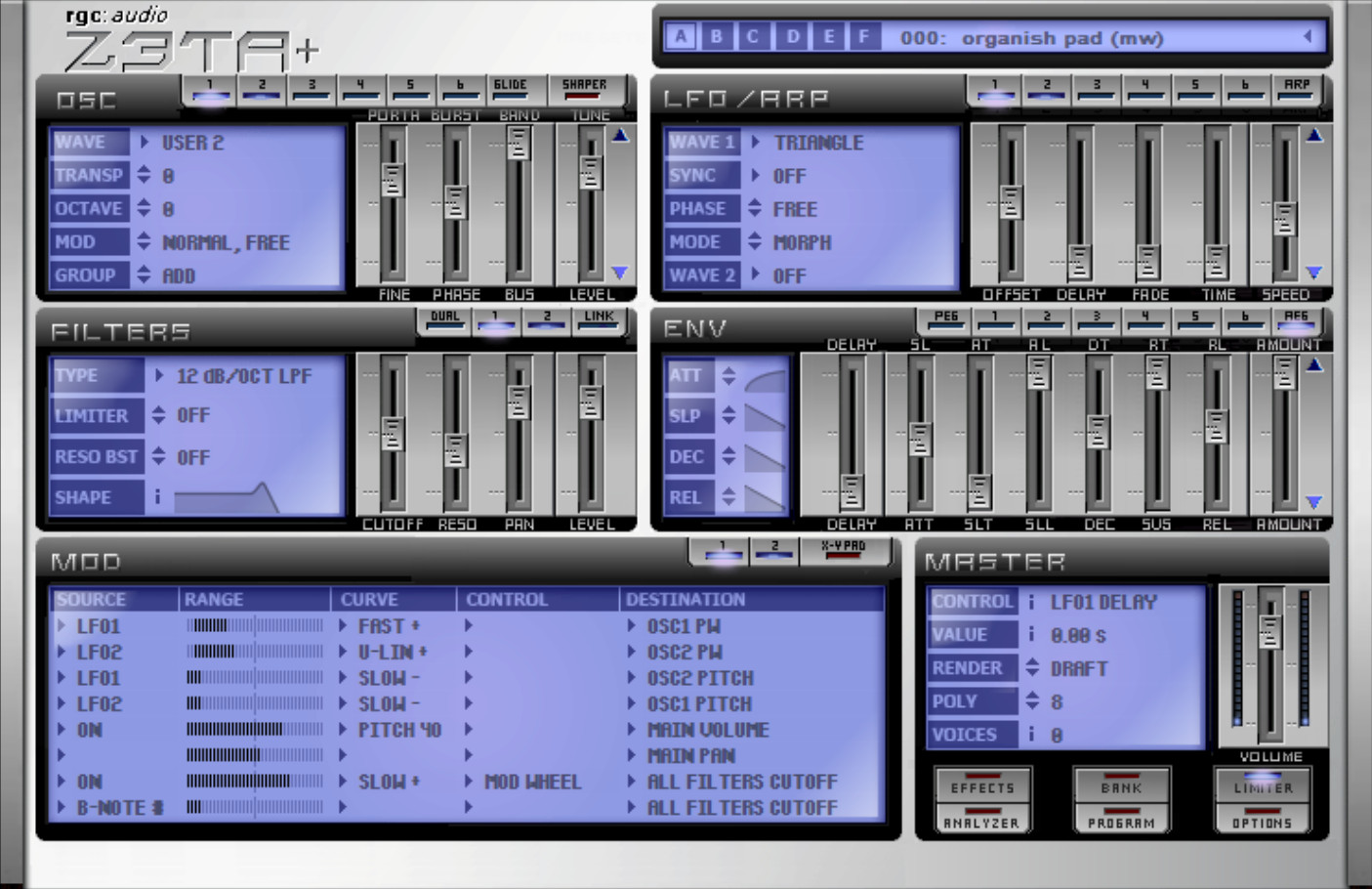The width and height of the screenshot is (1372, 889).
Task: Open the OSC WAVE selection arrow
Action: tap(145, 143)
